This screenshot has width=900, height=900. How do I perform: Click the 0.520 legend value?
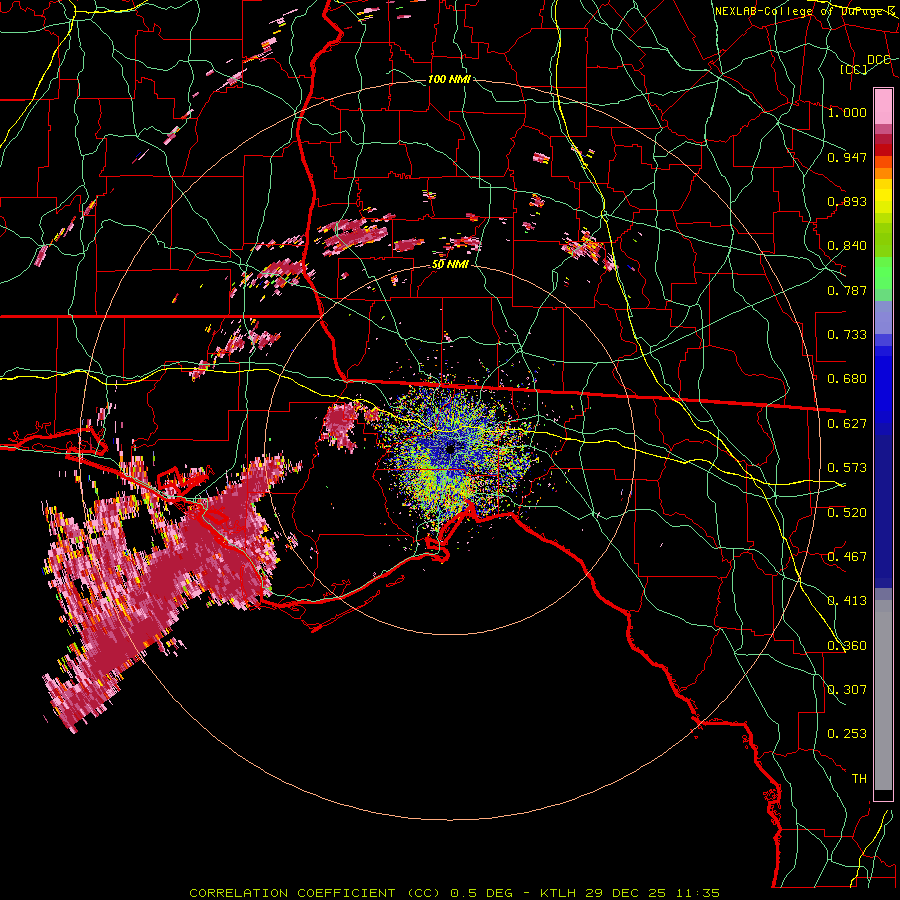847,513
